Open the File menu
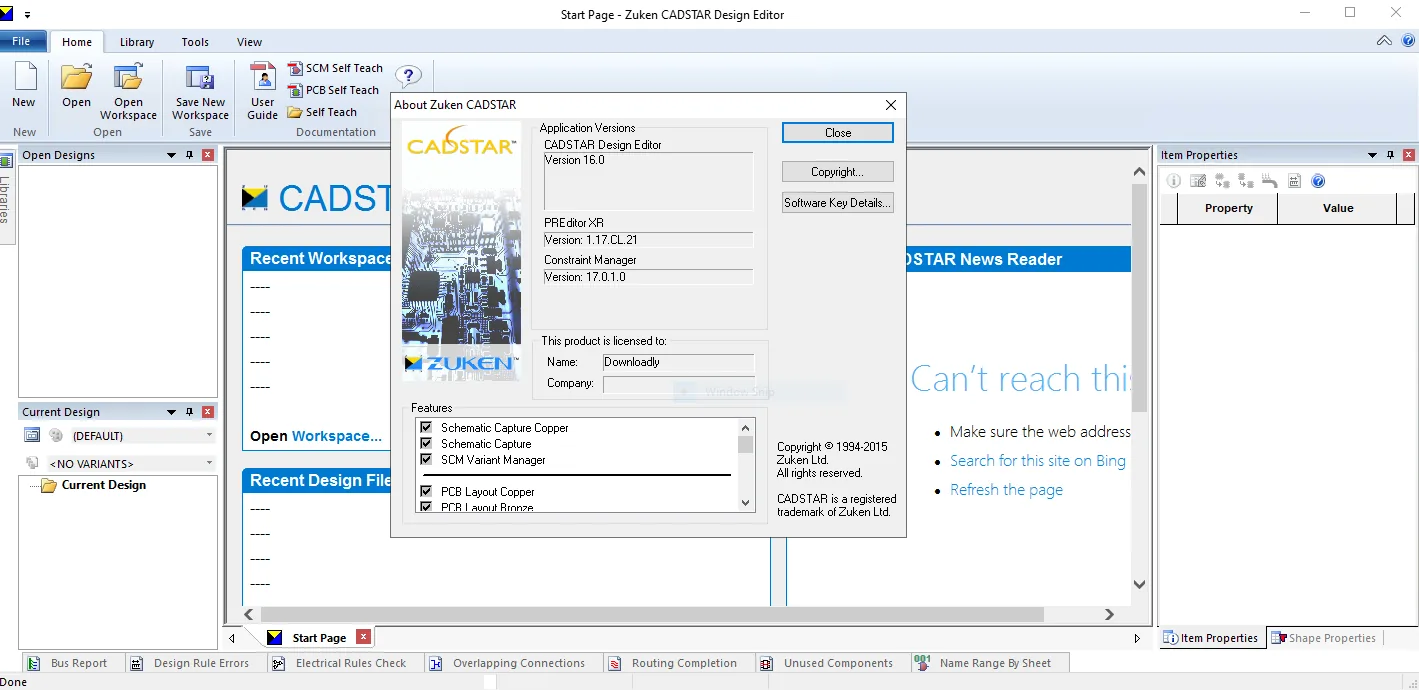The image size is (1419, 690). 21,41
